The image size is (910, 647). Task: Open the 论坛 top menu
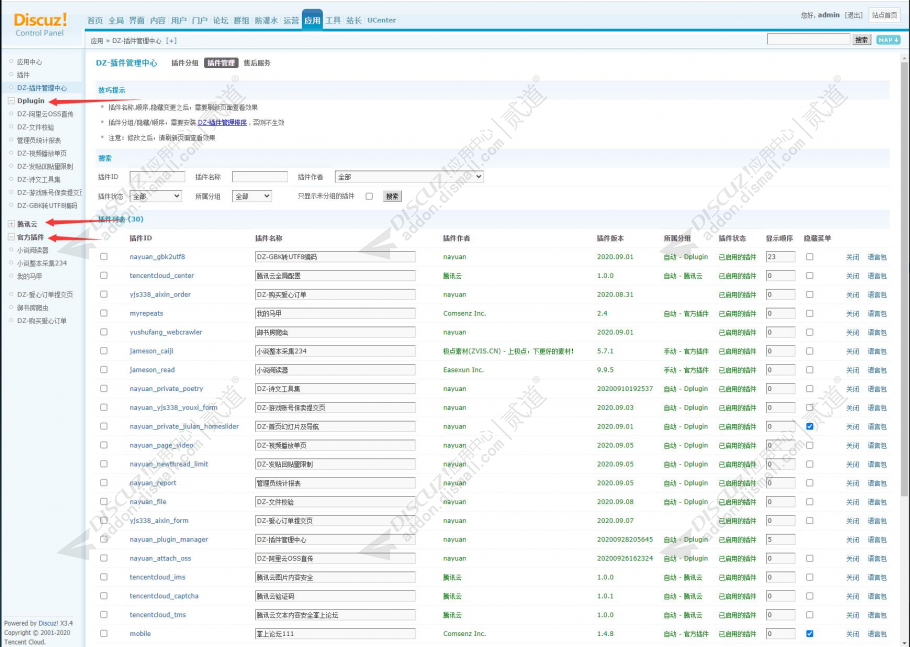[x=221, y=20]
